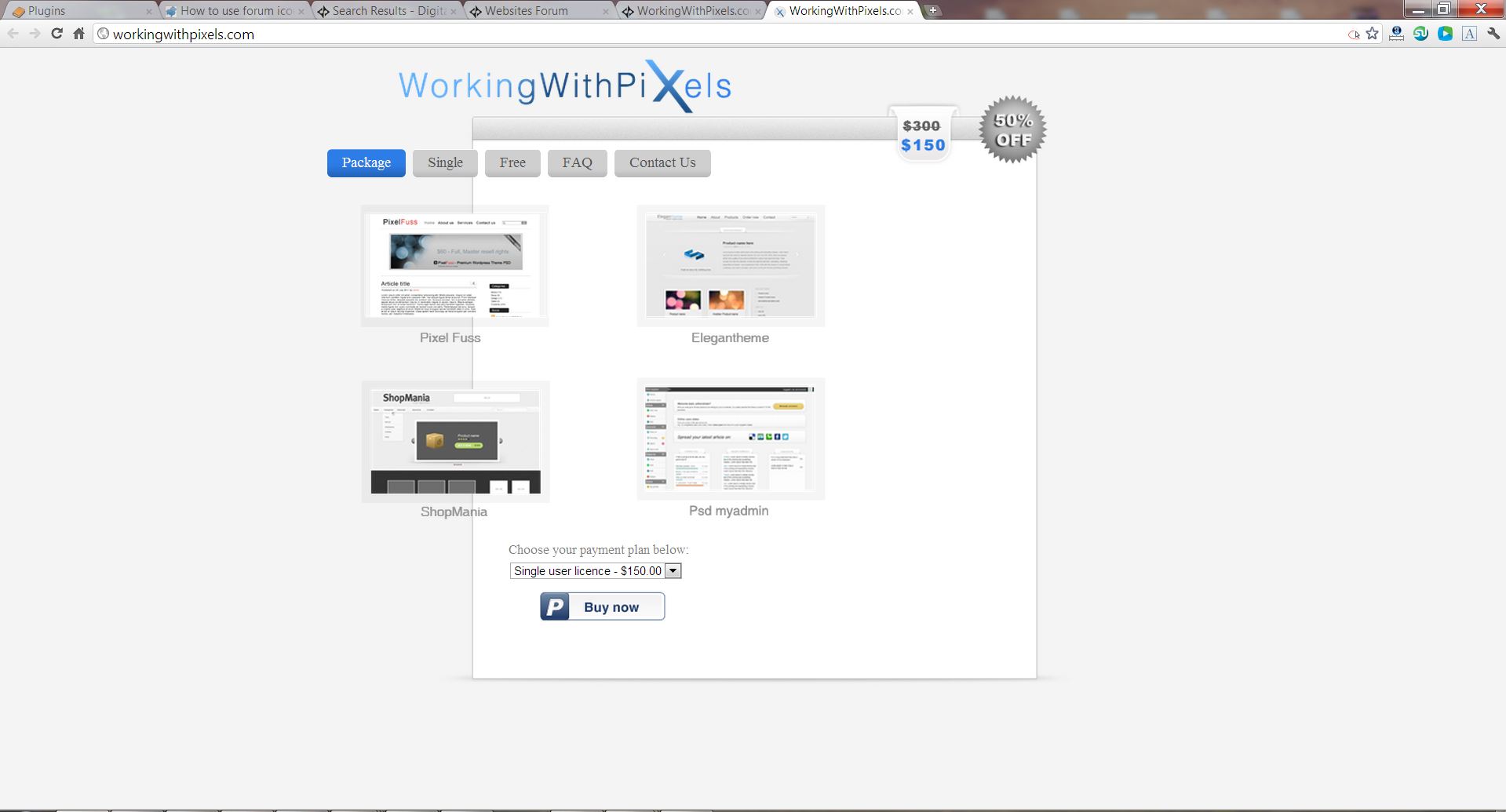Open the FAQ page
1506x812 pixels.
577,163
